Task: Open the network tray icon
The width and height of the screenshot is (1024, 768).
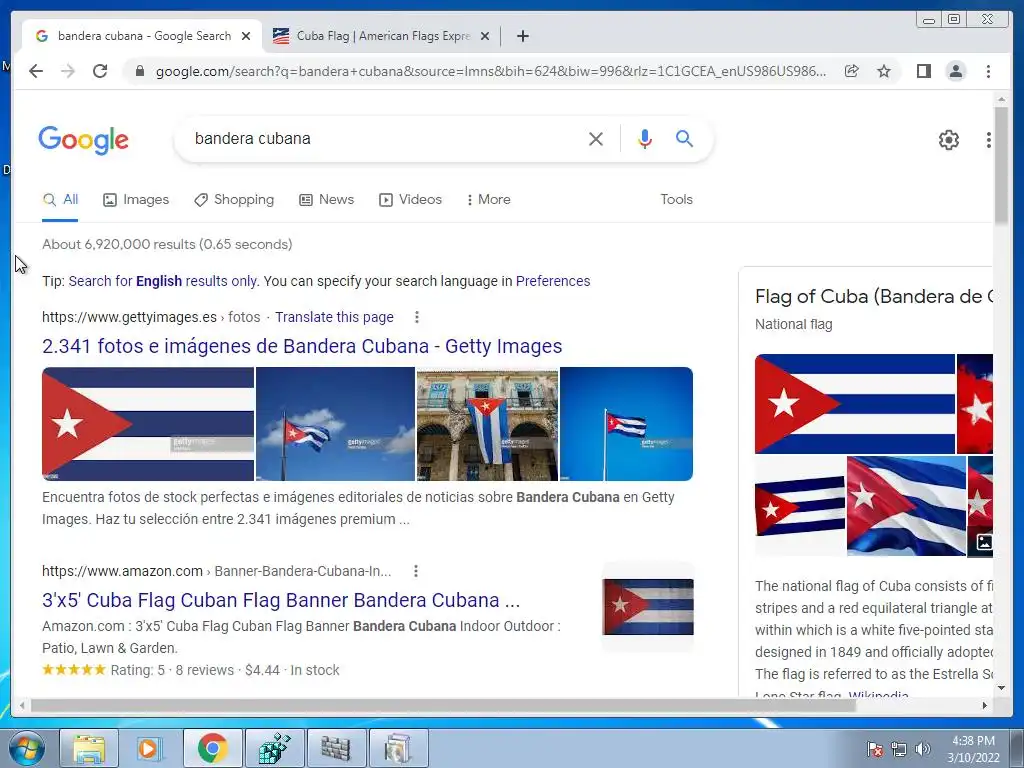Action: point(899,748)
